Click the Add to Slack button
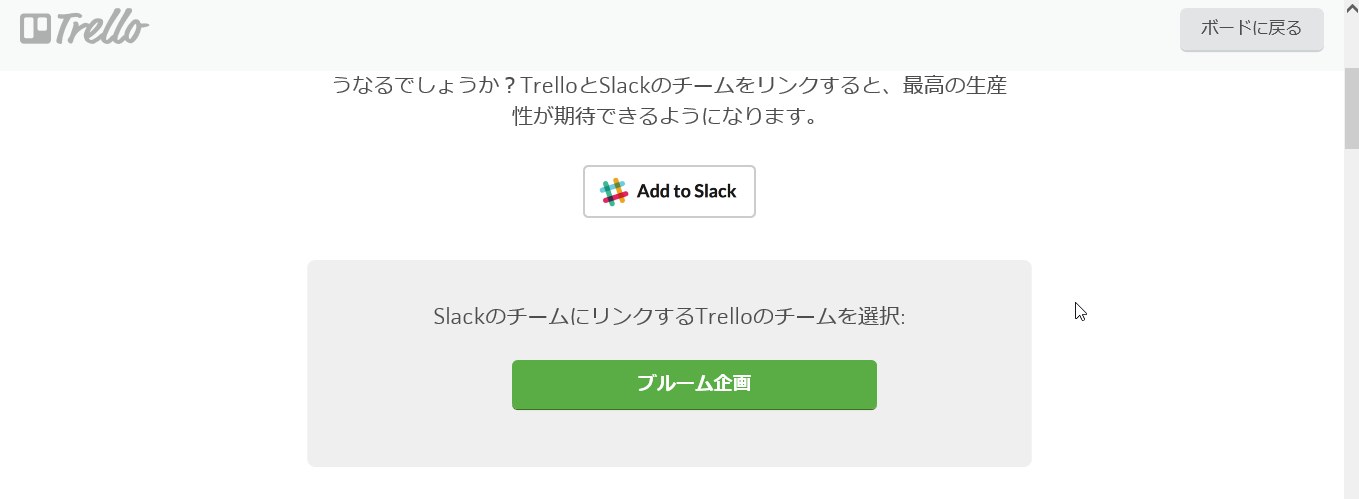The image size is (1359, 499). [669, 191]
